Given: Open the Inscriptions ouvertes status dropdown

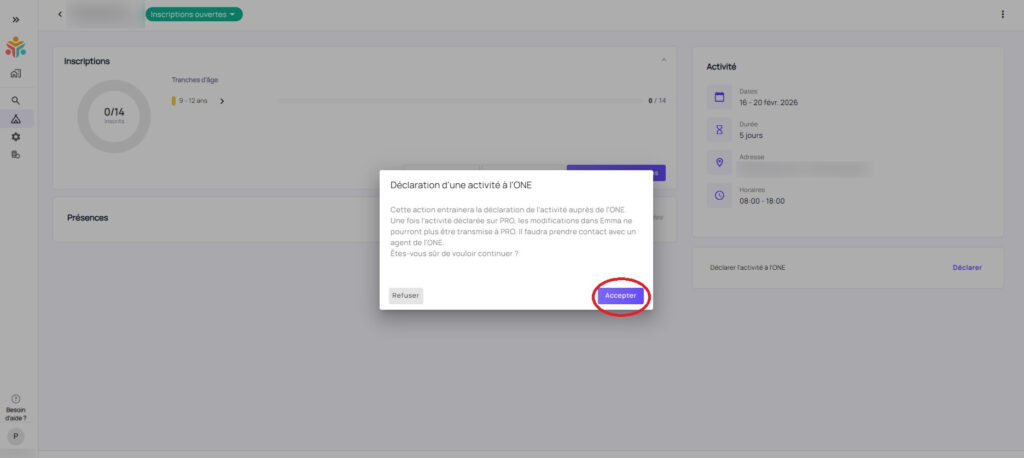Looking at the screenshot, I should pos(194,14).
